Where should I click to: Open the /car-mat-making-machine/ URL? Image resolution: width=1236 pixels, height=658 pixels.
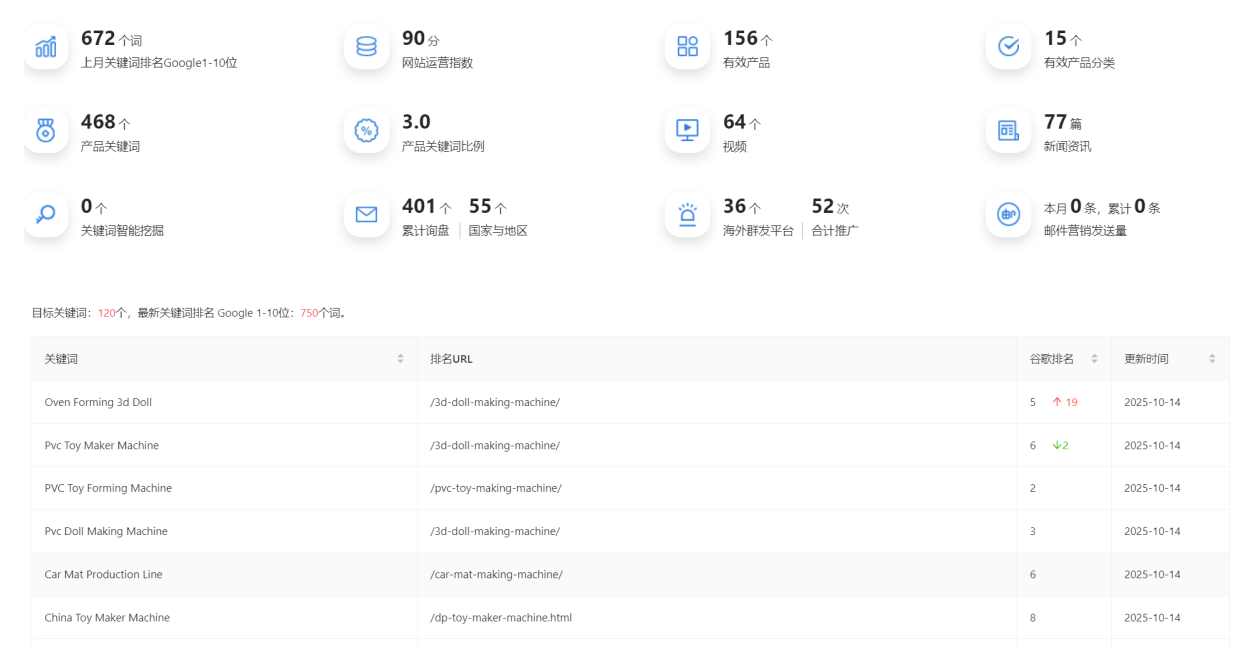tap(496, 574)
